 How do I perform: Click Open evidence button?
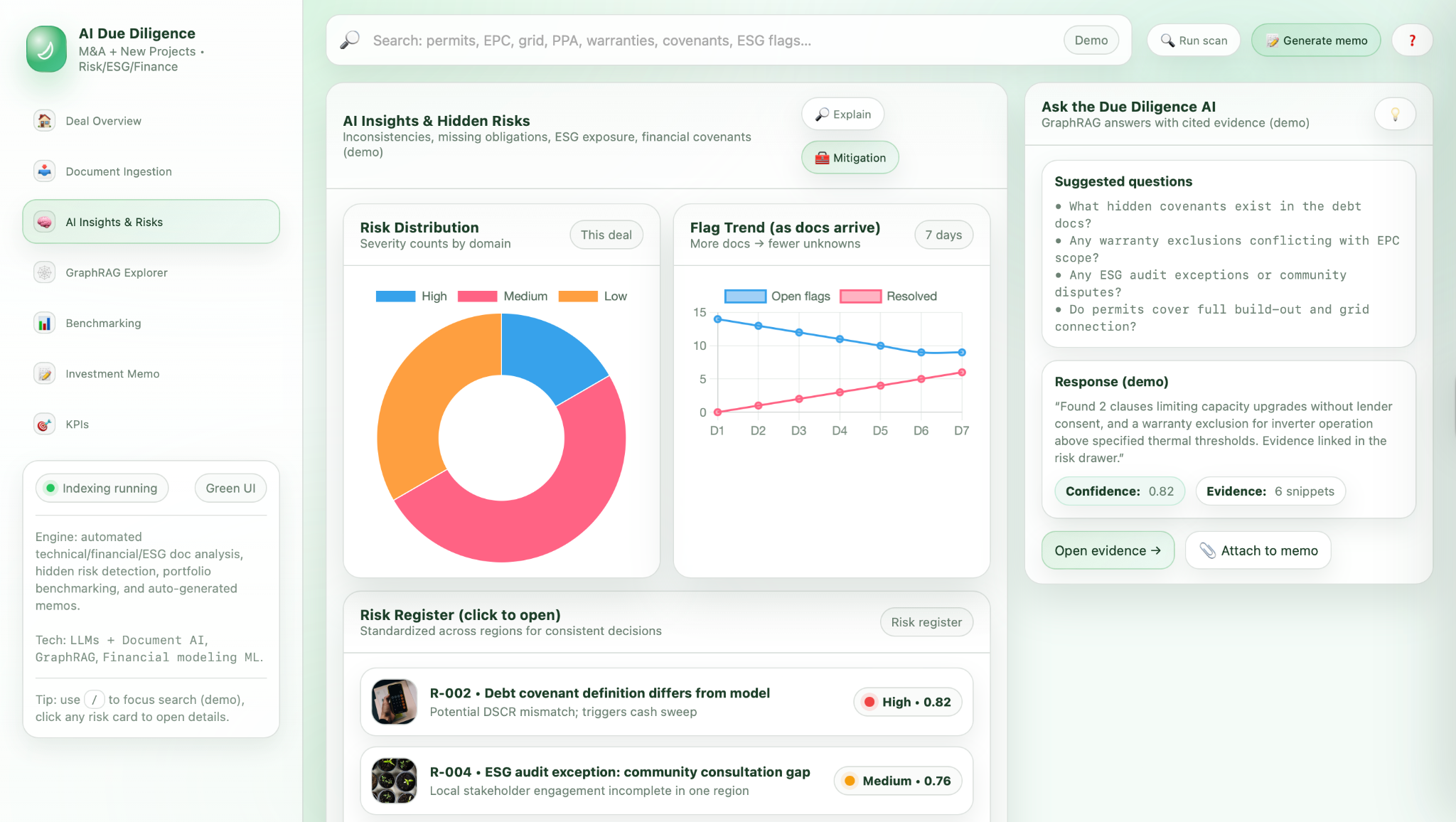click(x=1107, y=550)
